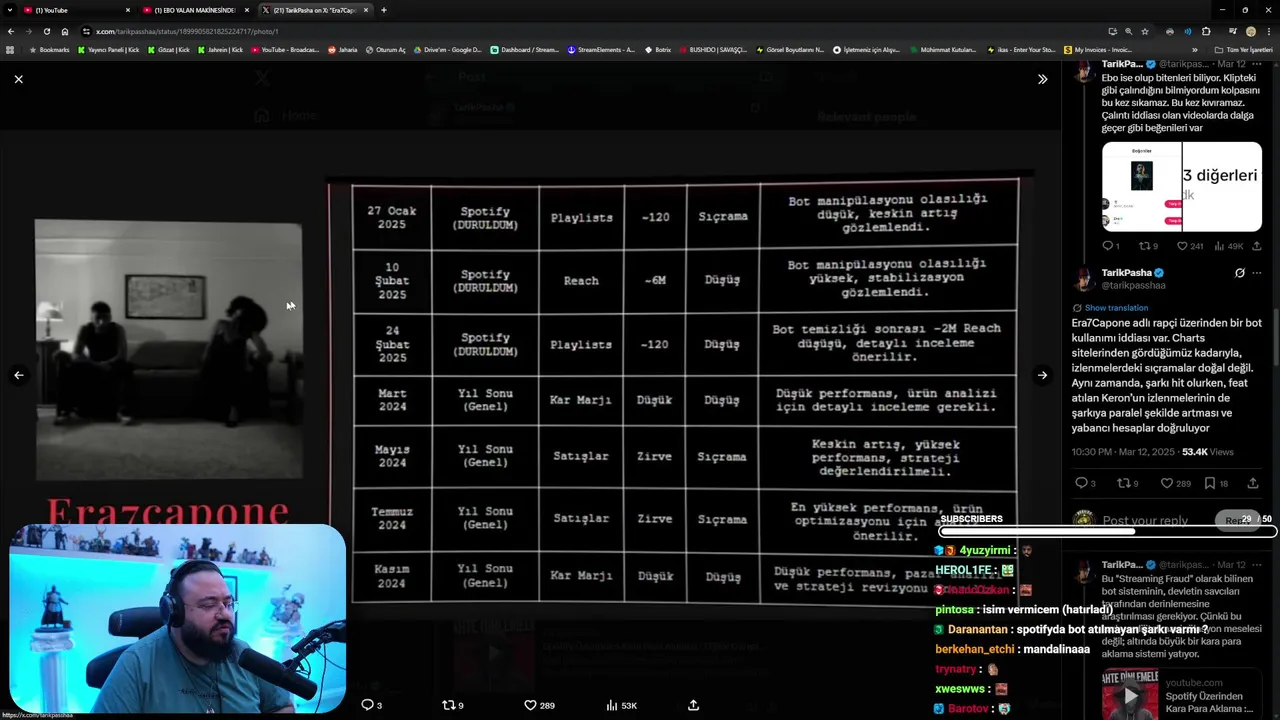This screenshot has width=1280, height=720.
Task: Click share icon under the photo
Action: [693, 705]
